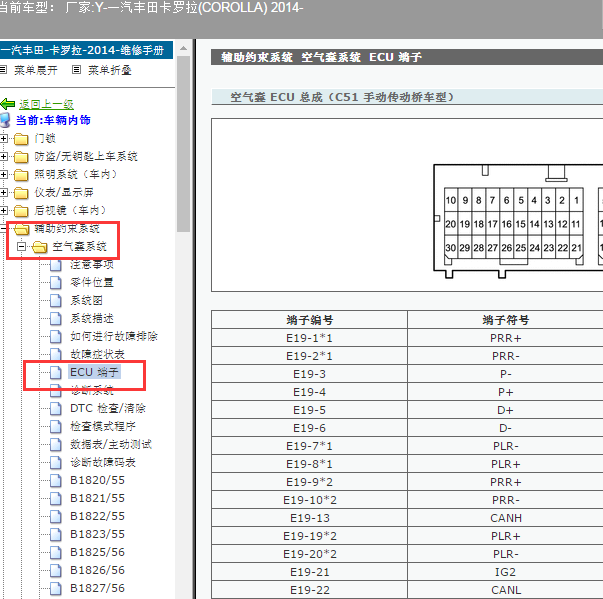Click the 端子符号 column header
This screenshot has height=599, width=603.
pos(505,319)
